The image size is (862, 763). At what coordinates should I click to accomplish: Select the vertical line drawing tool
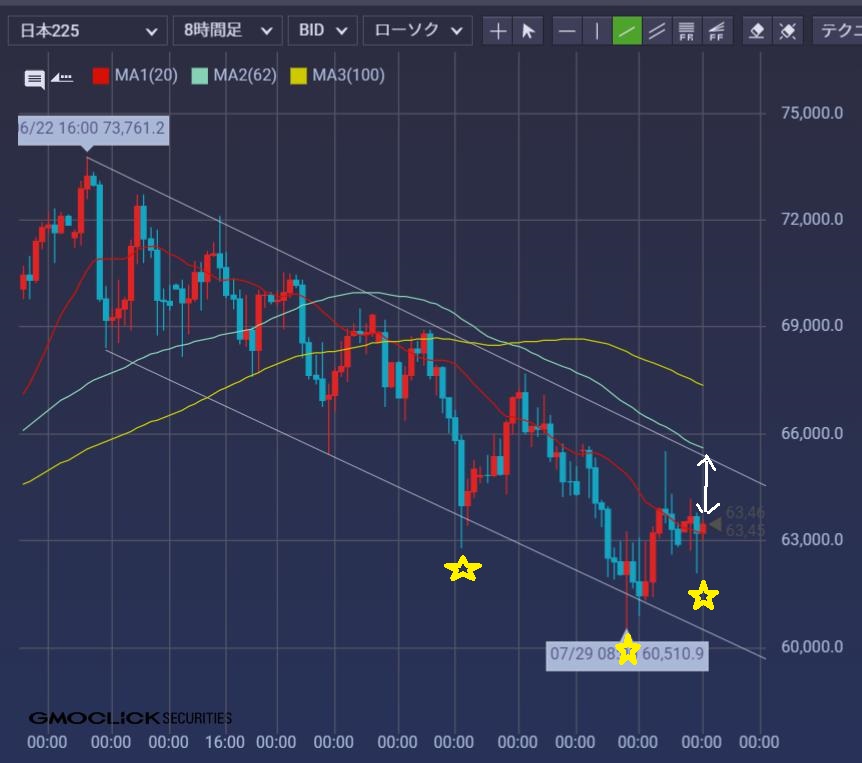[x=597, y=31]
